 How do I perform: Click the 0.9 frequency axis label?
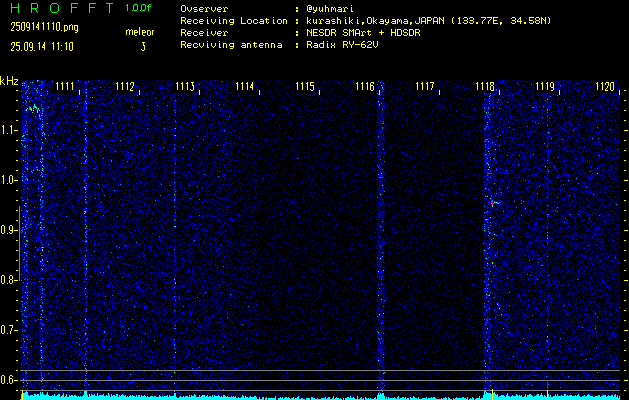(x=9, y=230)
